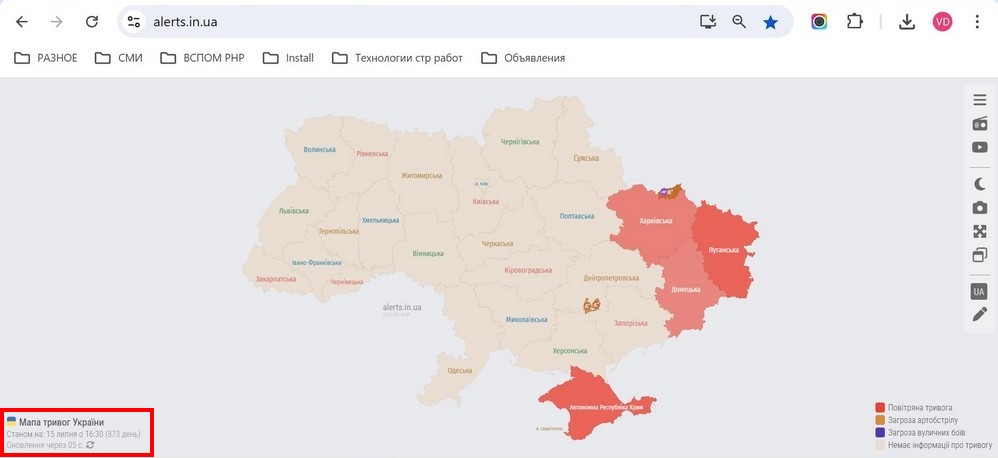Screen dimensions: 998x458
Task: Take a map snapshot with camera icon
Action: tap(979, 207)
